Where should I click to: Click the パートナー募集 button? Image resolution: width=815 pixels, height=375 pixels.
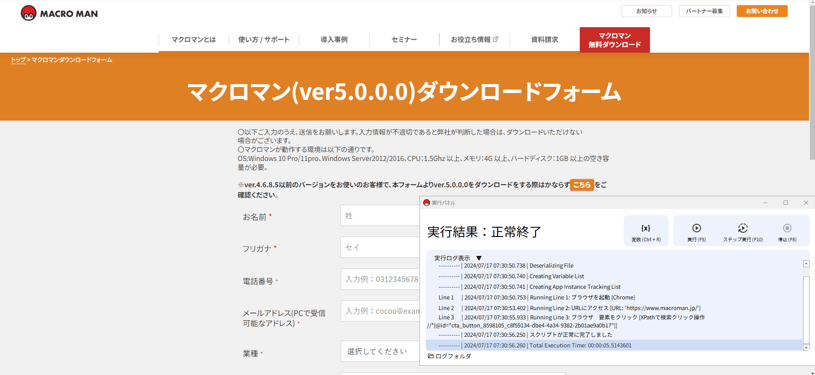(704, 11)
